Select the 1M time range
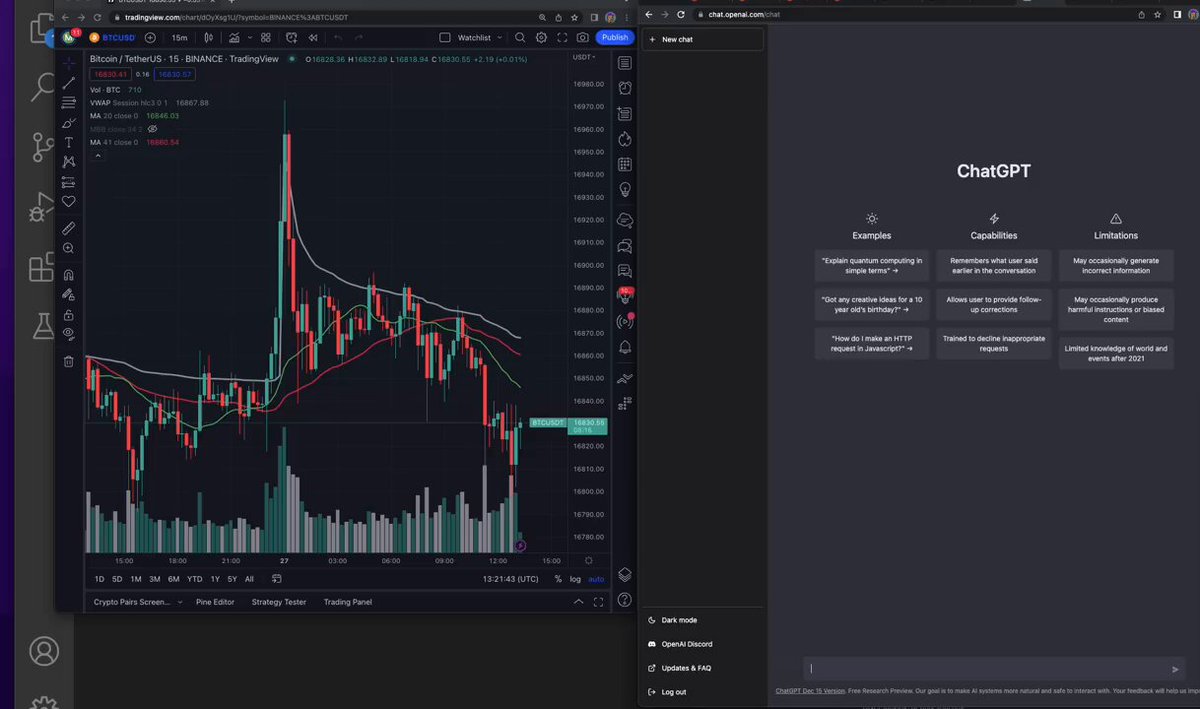 pyautogui.click(x=136, y=579)
